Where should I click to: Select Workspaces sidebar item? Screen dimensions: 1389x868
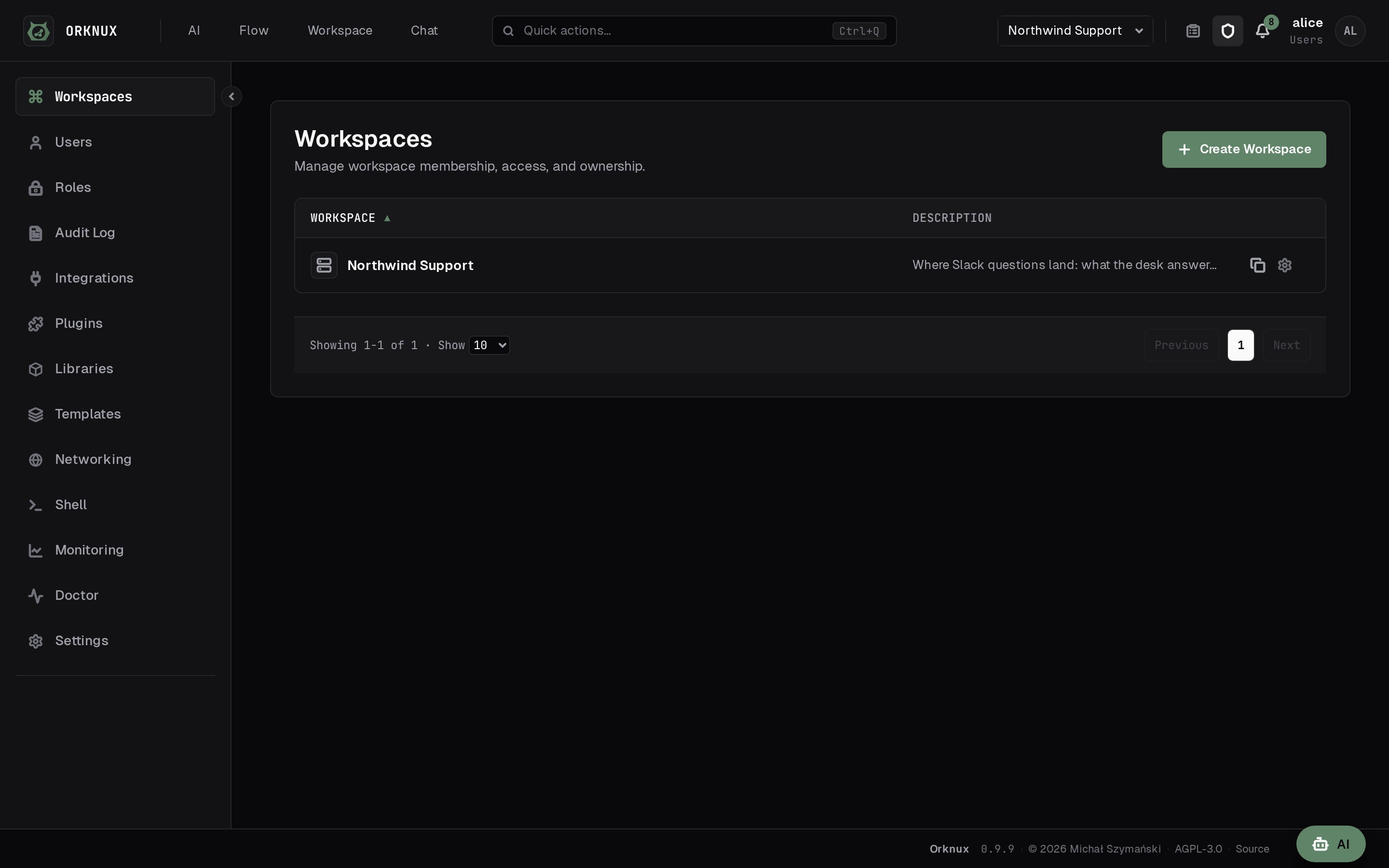pos(115,96)
